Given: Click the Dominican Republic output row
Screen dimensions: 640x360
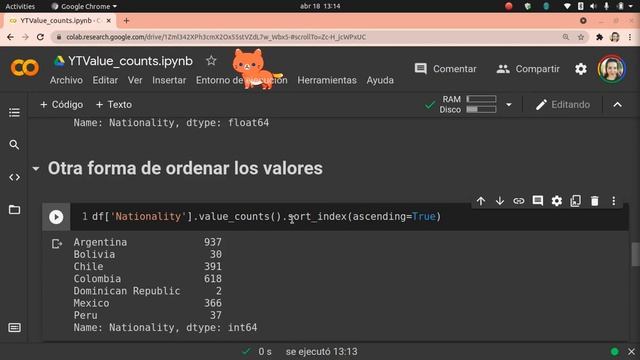Looking at the screenshot, I should click(x=147, y=291).
